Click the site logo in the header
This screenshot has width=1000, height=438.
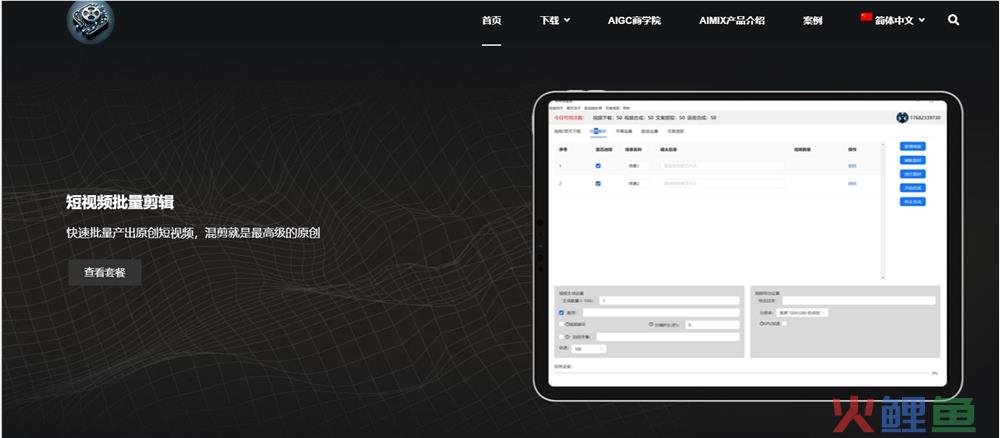(91, 21)
